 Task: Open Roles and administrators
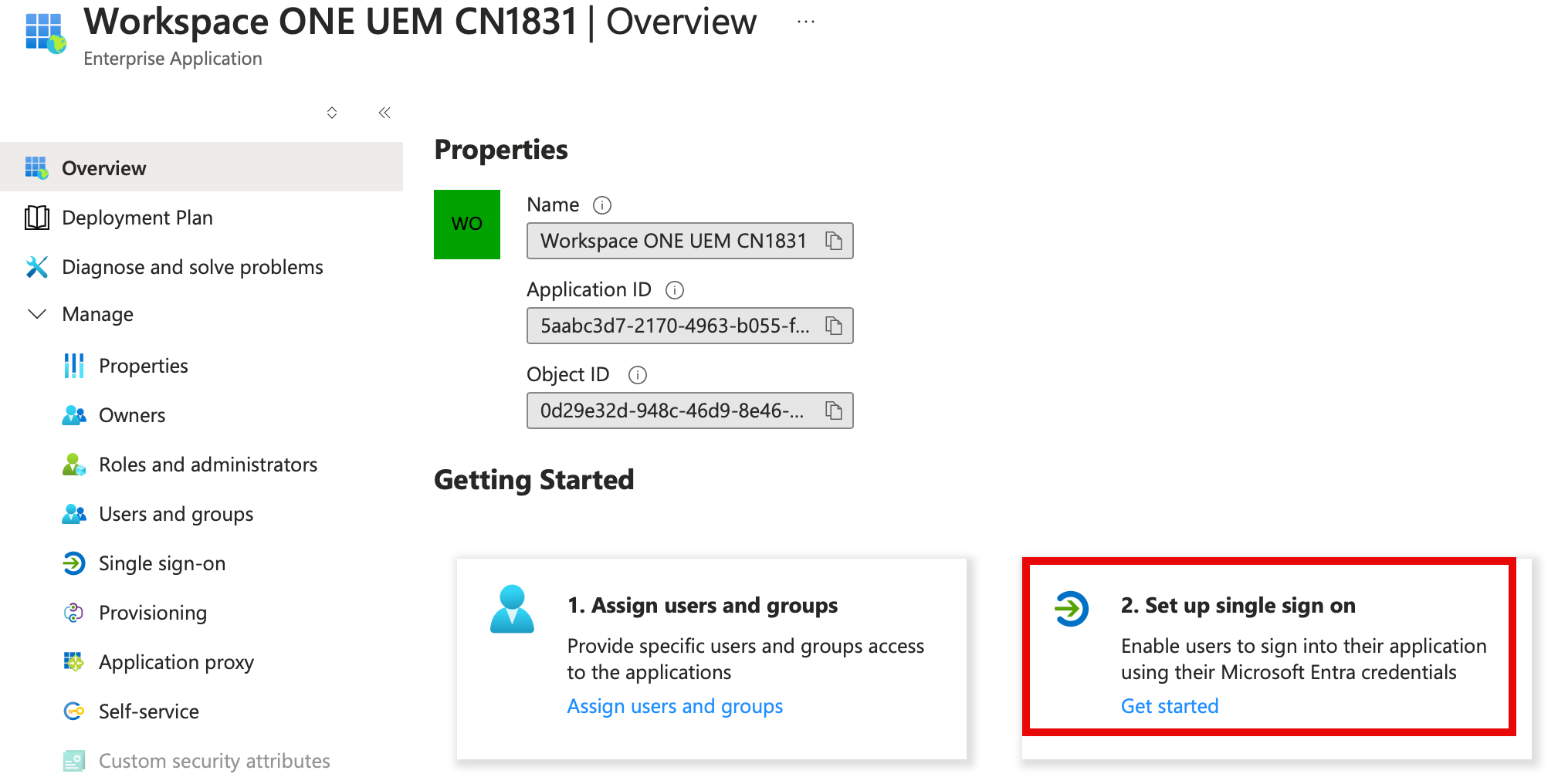tap(208, 465)
